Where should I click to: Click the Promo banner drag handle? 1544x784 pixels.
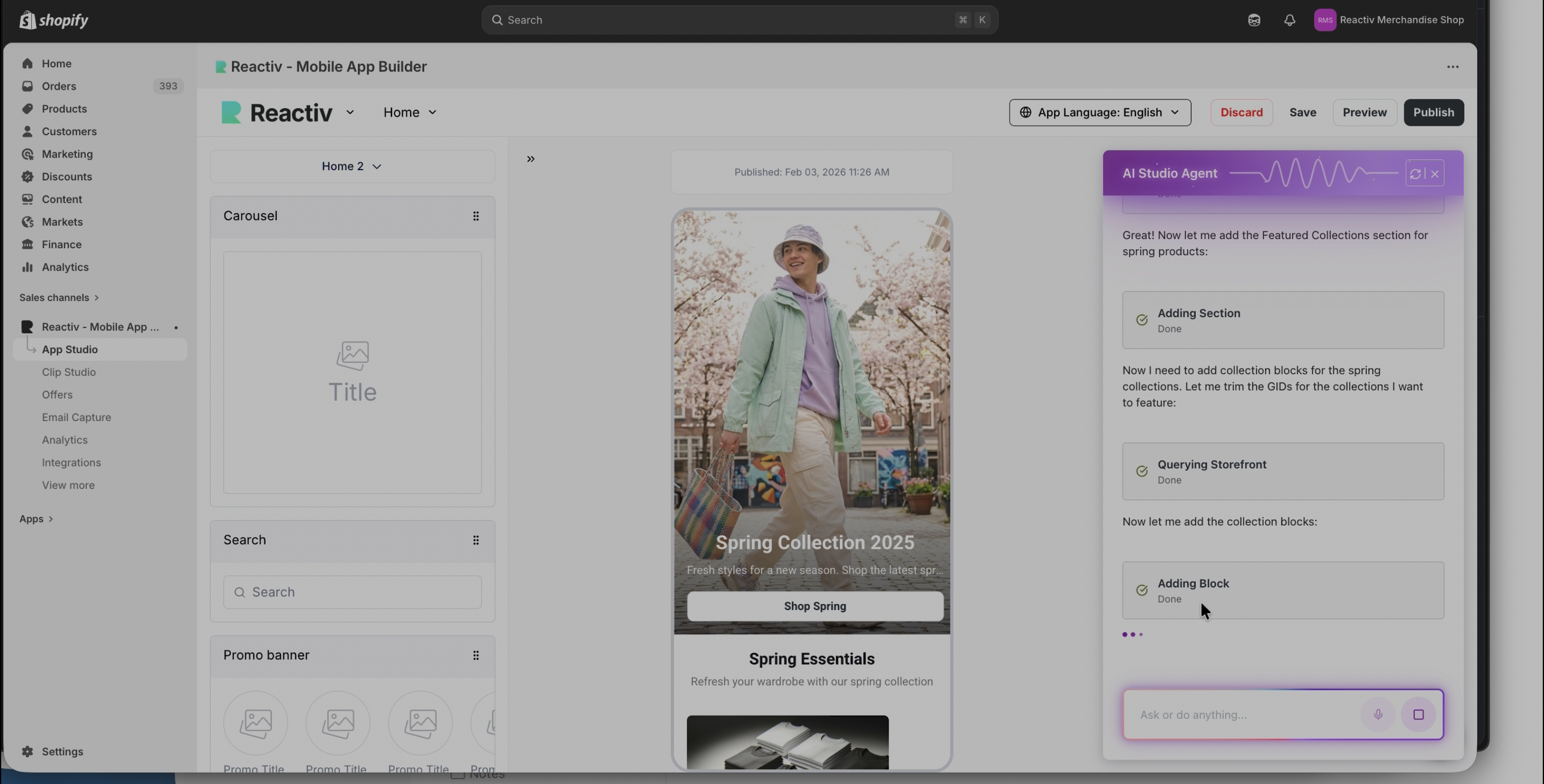[476, 655]
